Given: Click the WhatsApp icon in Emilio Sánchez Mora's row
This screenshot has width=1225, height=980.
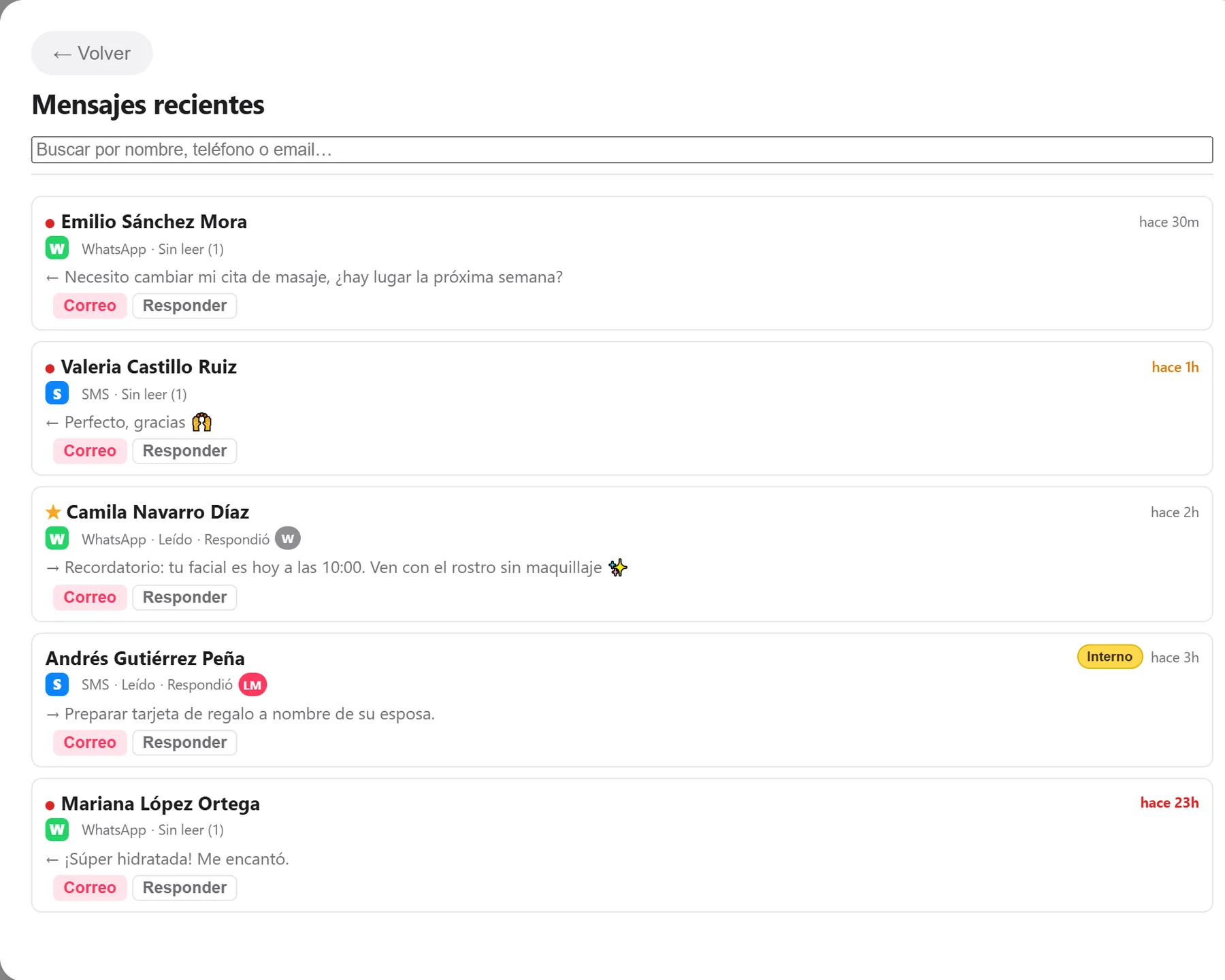Looking at the screenshot, I should (57, 248).
